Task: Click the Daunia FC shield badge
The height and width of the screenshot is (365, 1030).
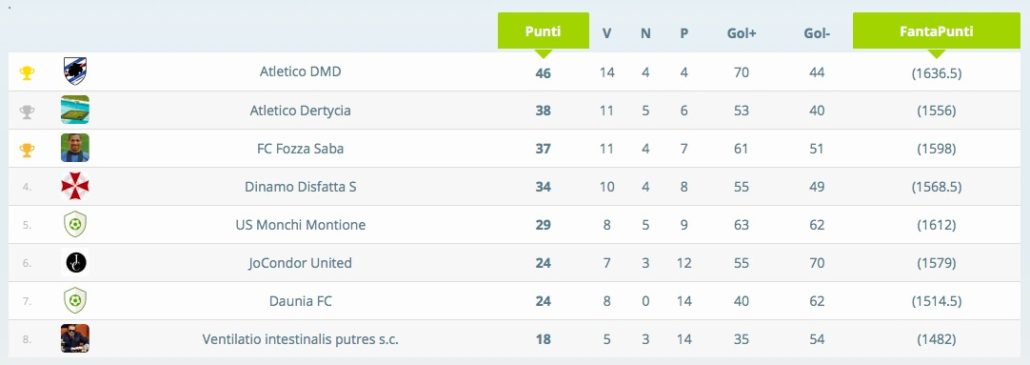Action: tap(75, 300)
